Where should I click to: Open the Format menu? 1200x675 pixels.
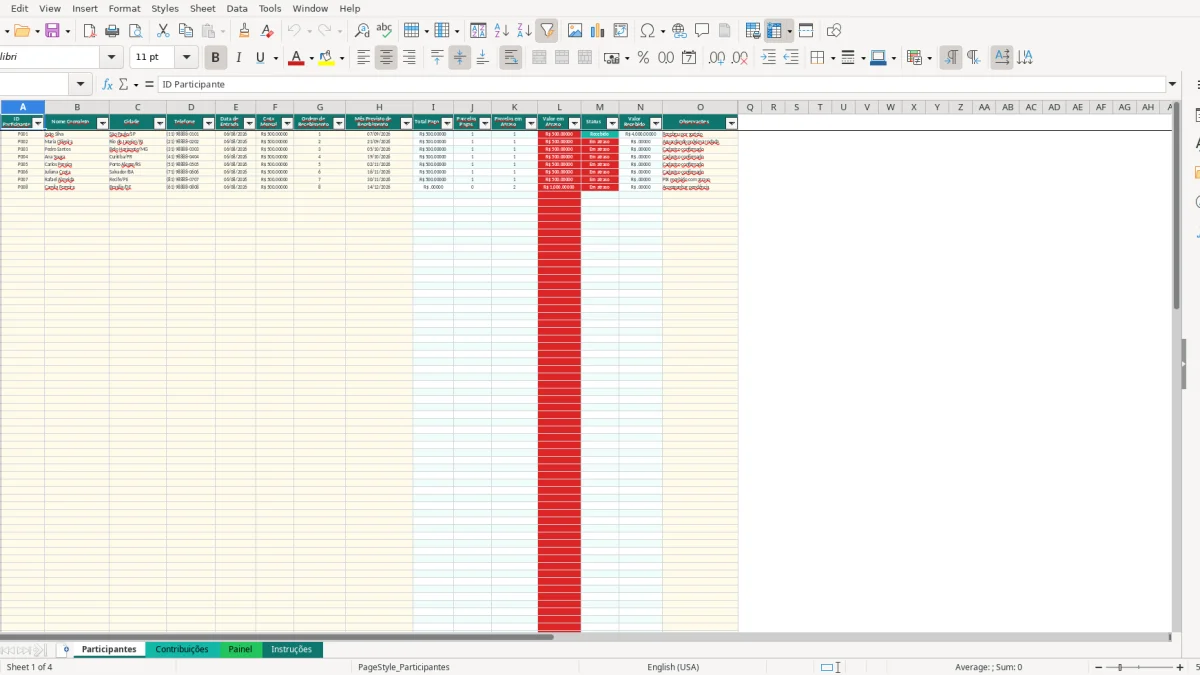(x=124, y=8)
